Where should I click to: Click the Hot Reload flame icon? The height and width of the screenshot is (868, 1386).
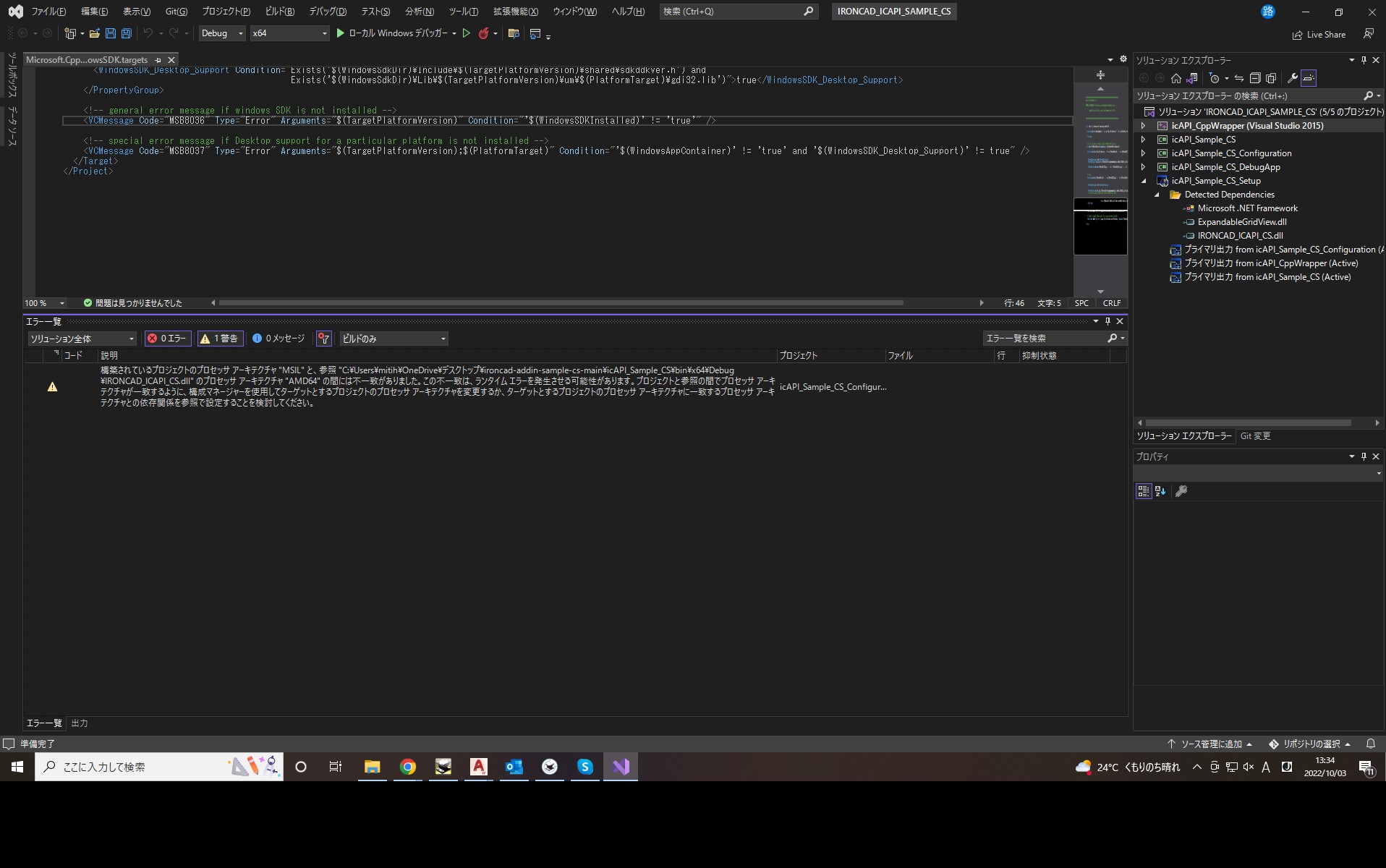point(483,33)
